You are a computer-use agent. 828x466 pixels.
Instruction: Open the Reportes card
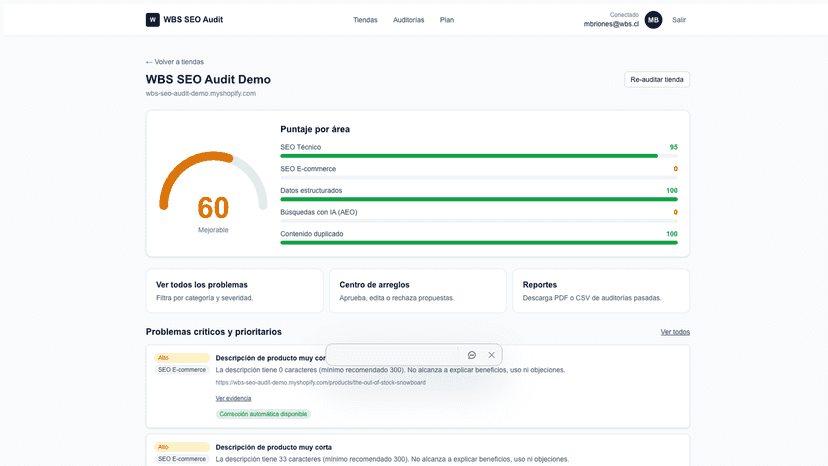pos(601,291)
